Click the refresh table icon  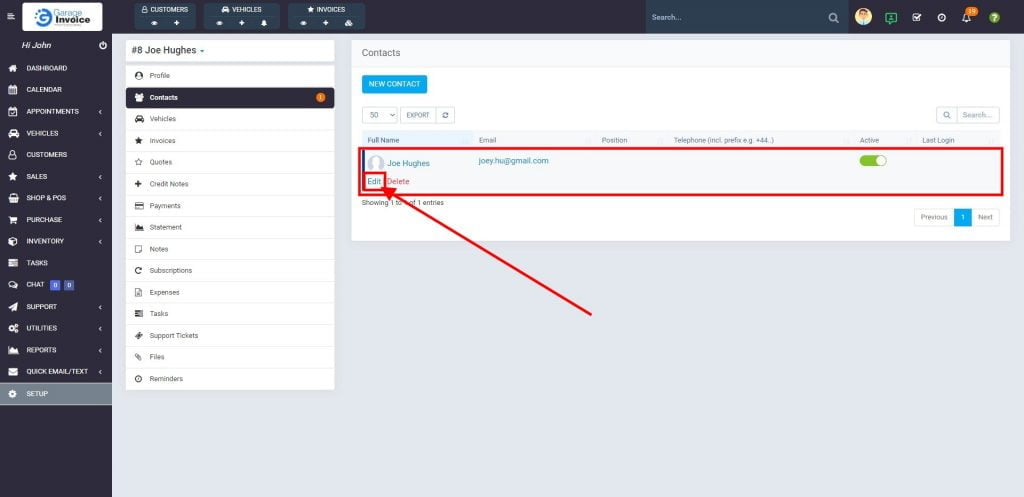pyautogui.click(x=447, y=115)
